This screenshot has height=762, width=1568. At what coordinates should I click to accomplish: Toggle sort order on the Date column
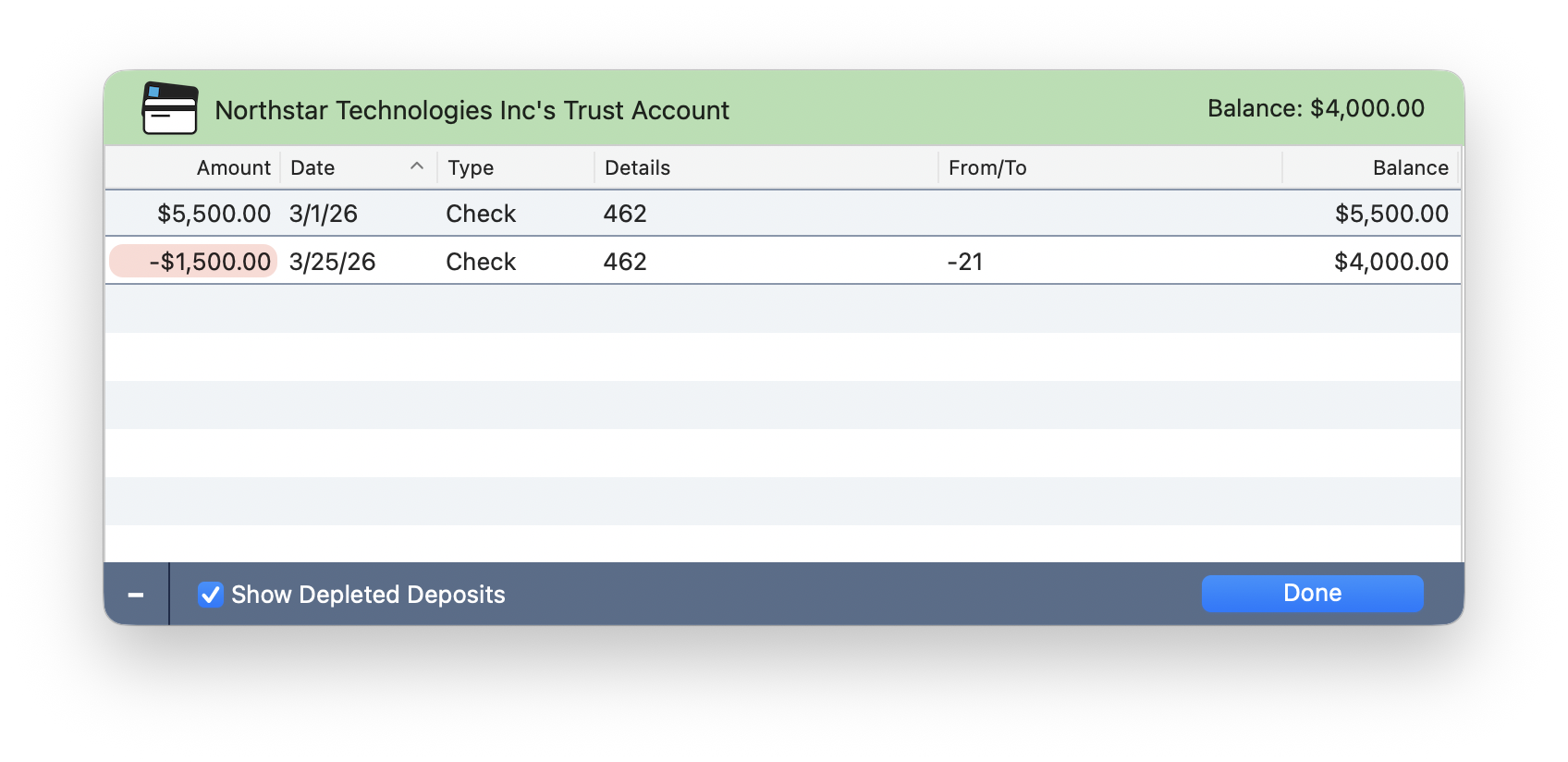click(312, 167)
